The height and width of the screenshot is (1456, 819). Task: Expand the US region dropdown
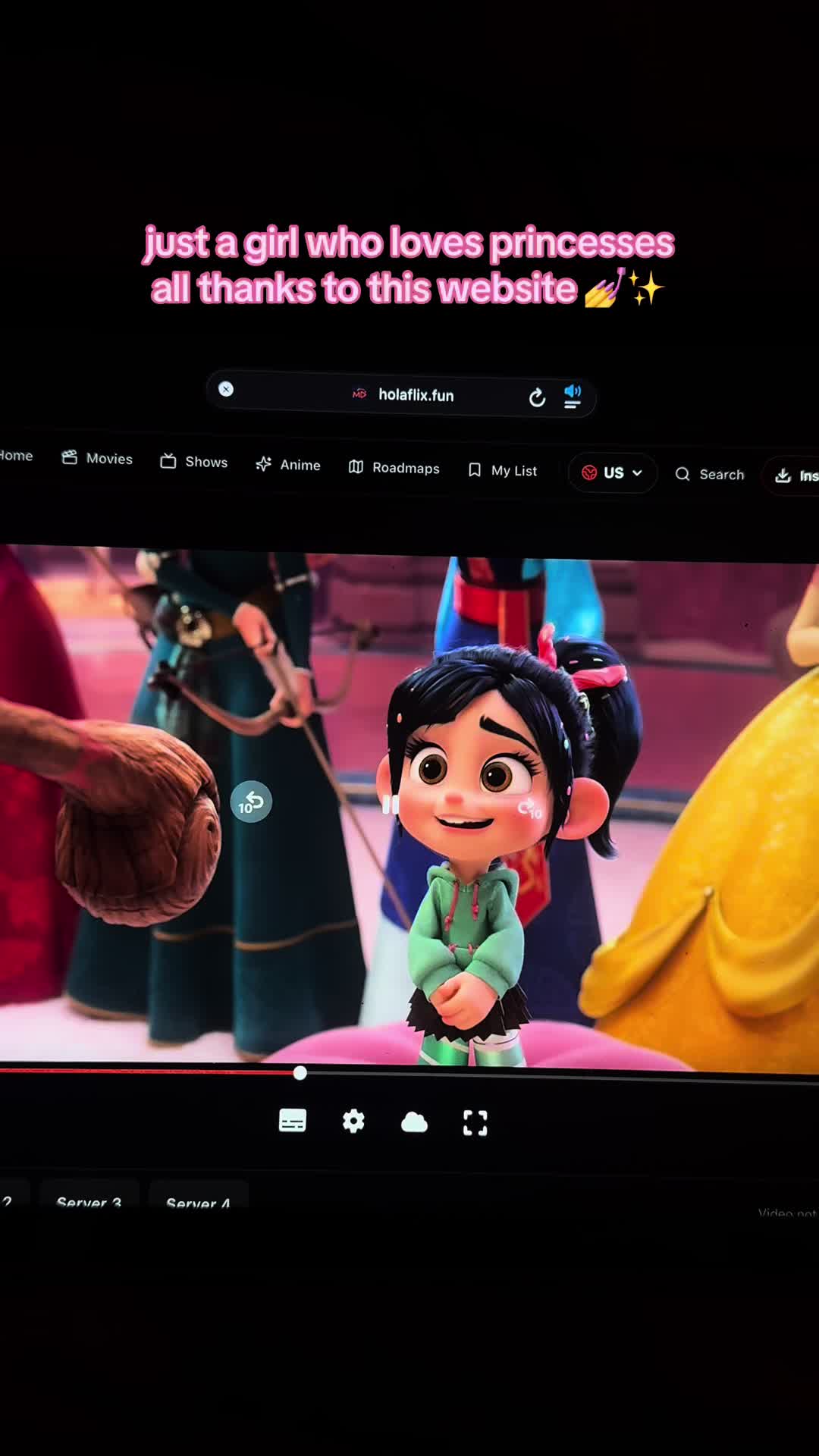click(x=612, y=473)
